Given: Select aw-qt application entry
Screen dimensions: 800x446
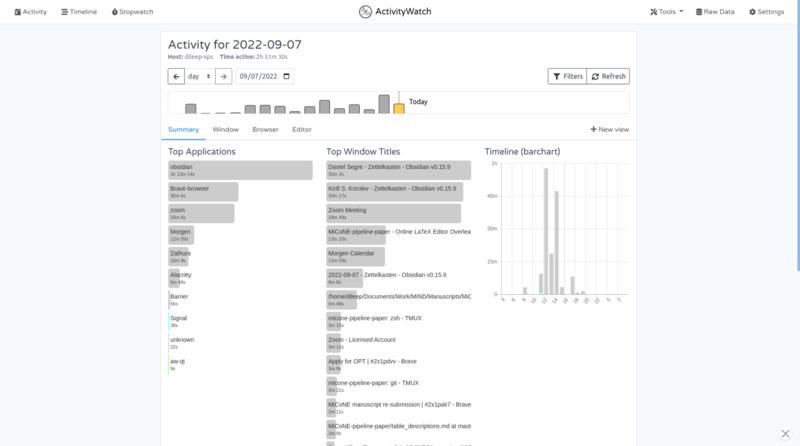Looking at the screenshot, I should click(x=177, y=364).
